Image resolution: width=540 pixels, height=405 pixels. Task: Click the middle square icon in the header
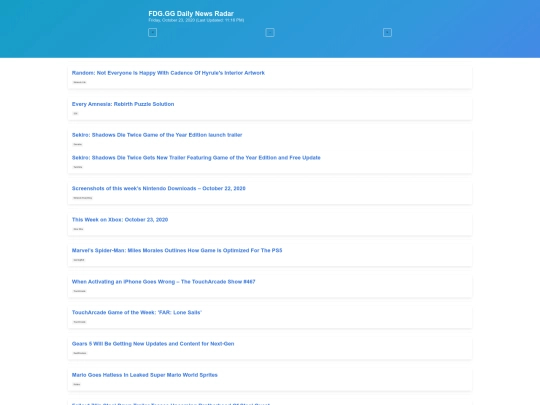tap(270, 33)
